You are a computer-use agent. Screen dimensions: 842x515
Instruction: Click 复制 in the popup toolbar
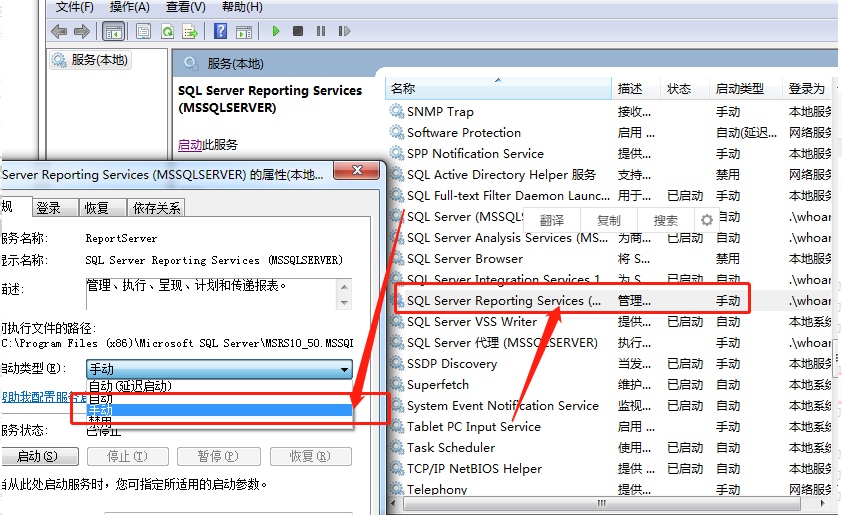tap(608, 220)
